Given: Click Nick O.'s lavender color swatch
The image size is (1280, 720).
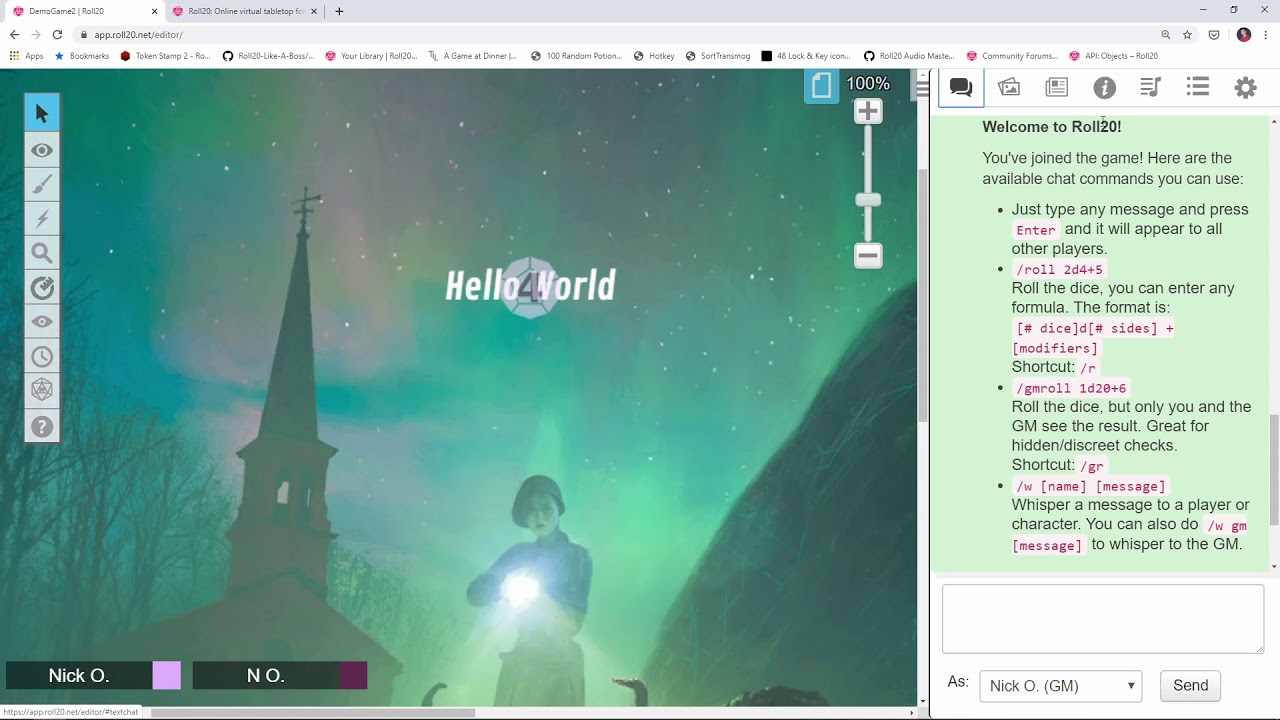Looking at the screenshot, I should (x=167, y=676).
